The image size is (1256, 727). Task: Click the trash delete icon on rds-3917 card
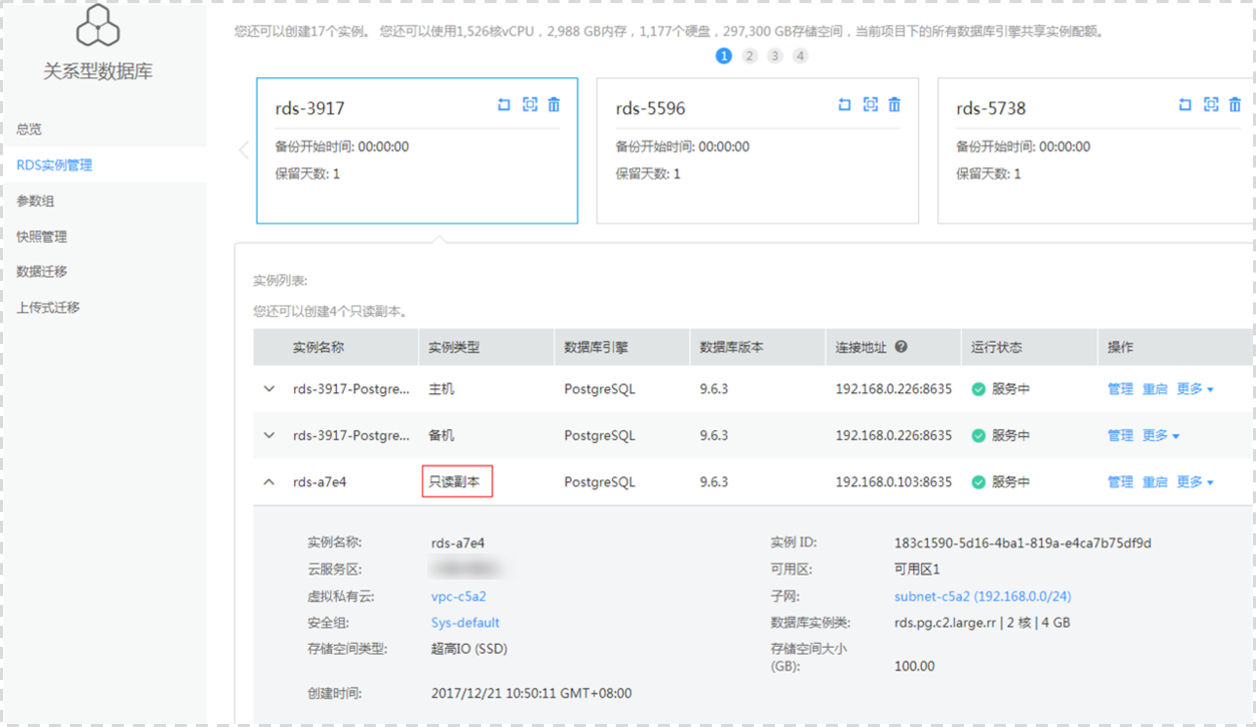click(x=554, y=104)
